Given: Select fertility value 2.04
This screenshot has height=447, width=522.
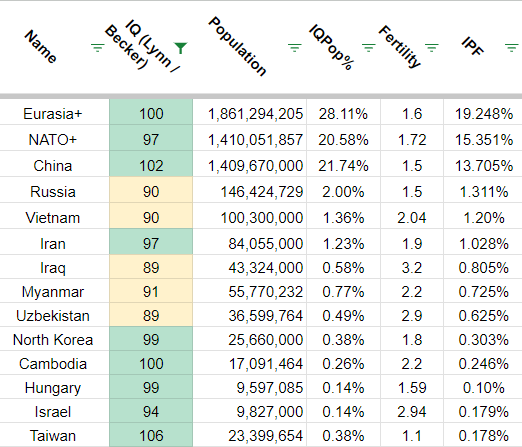Looking at the screenshot, I should pos(412,218).
